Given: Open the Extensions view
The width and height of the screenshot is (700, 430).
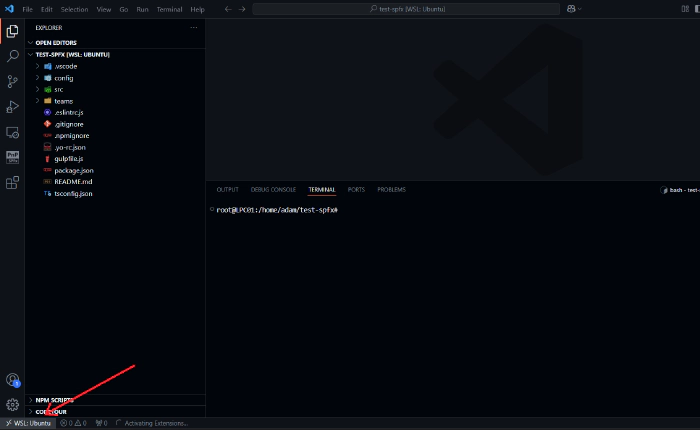Looking at the screenshot, I should click(x=13, y=183).
